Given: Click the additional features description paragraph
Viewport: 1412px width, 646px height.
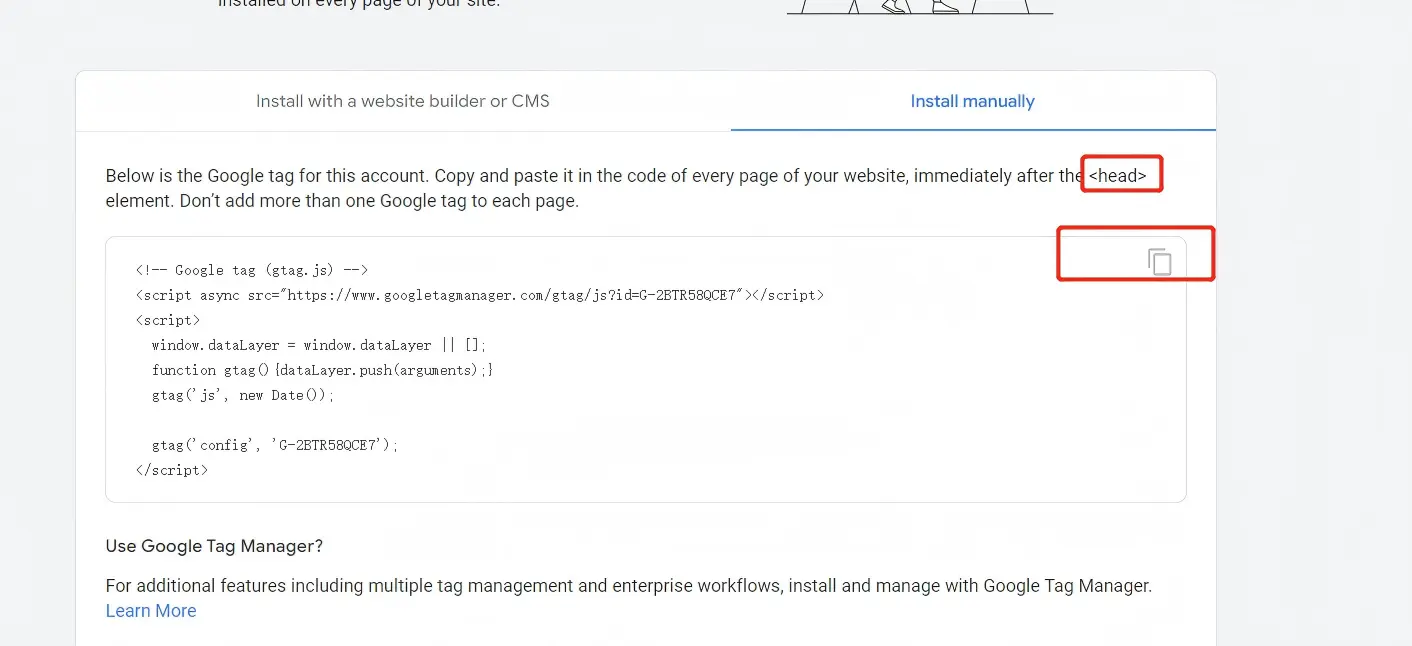Looking at the screenshot, I should [x=629, y=586].
